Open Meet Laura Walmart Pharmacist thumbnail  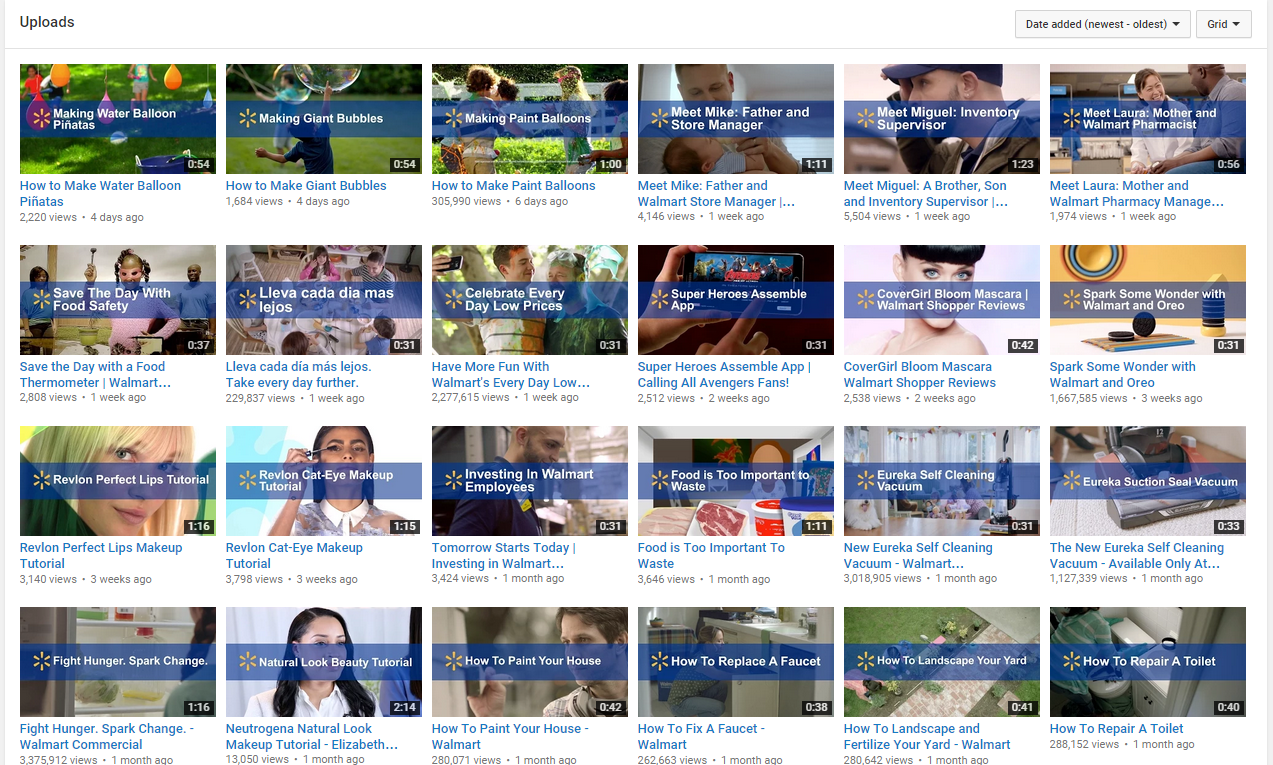[x=1148, y=119]
